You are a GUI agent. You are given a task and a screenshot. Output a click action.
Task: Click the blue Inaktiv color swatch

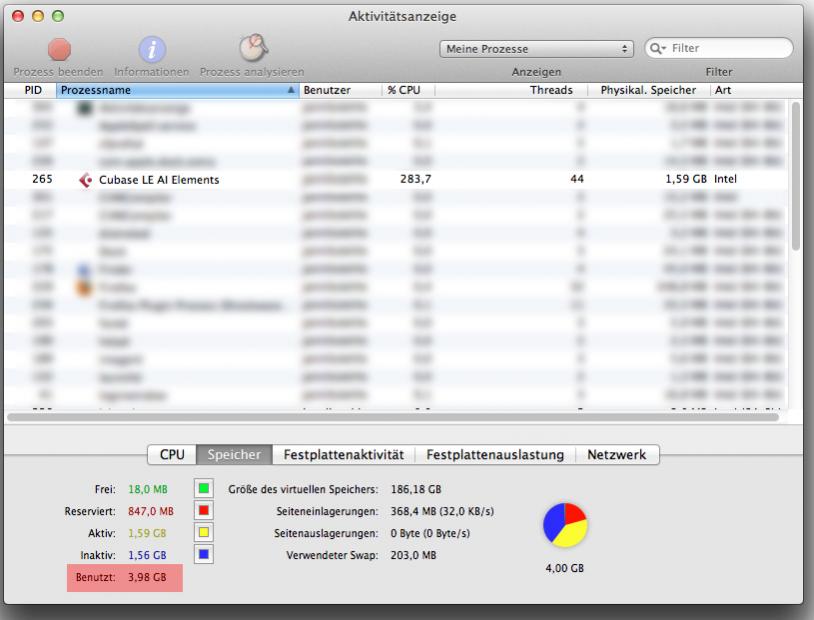pyautogui.click(x=204, y=552)
